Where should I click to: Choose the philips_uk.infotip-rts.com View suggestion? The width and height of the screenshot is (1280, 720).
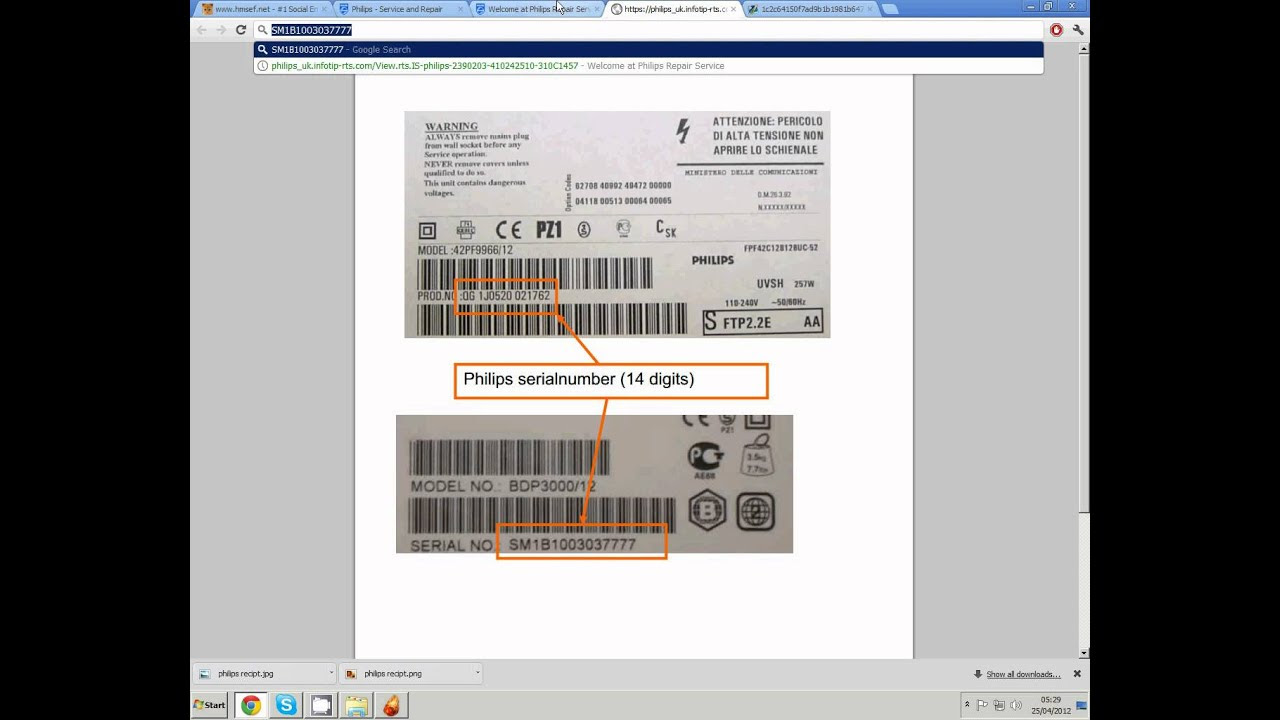click(x=648, y=66)
